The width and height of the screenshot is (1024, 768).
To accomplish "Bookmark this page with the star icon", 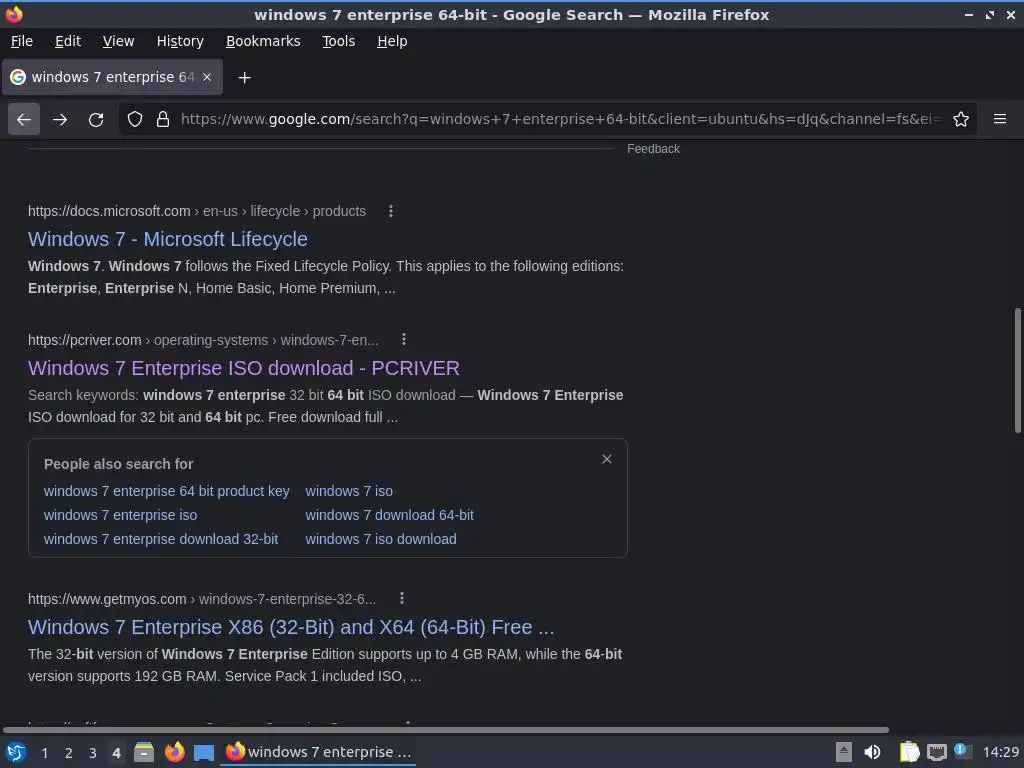I will 961,120.
